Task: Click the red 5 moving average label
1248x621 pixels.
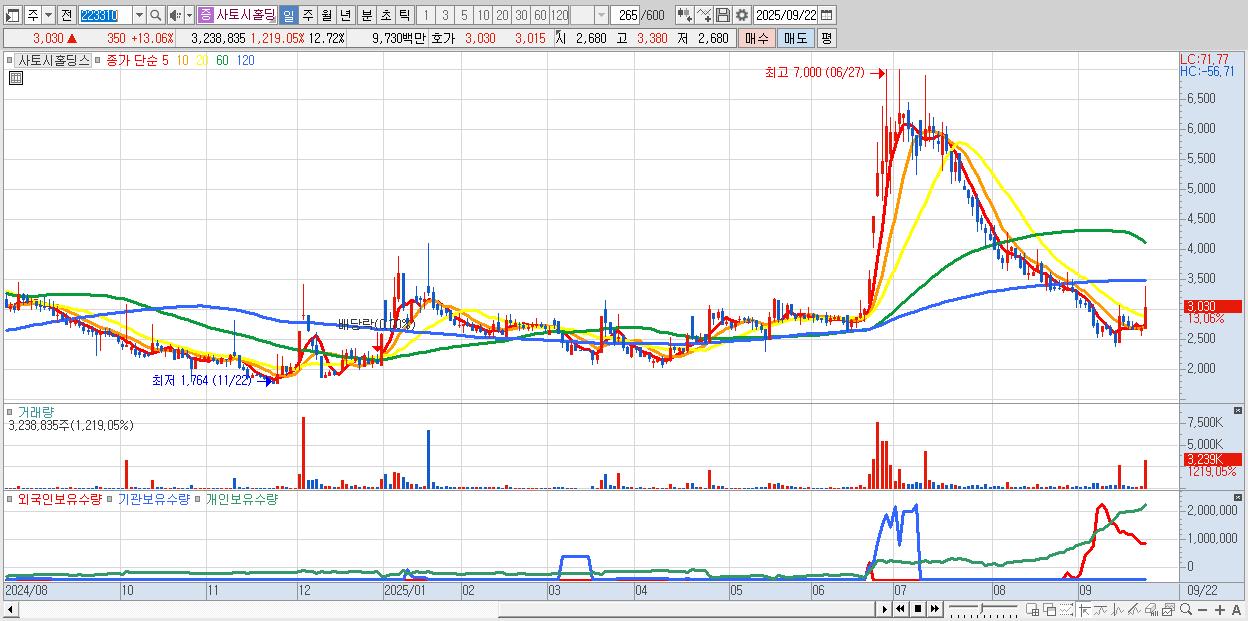Action: coord(165,60)
